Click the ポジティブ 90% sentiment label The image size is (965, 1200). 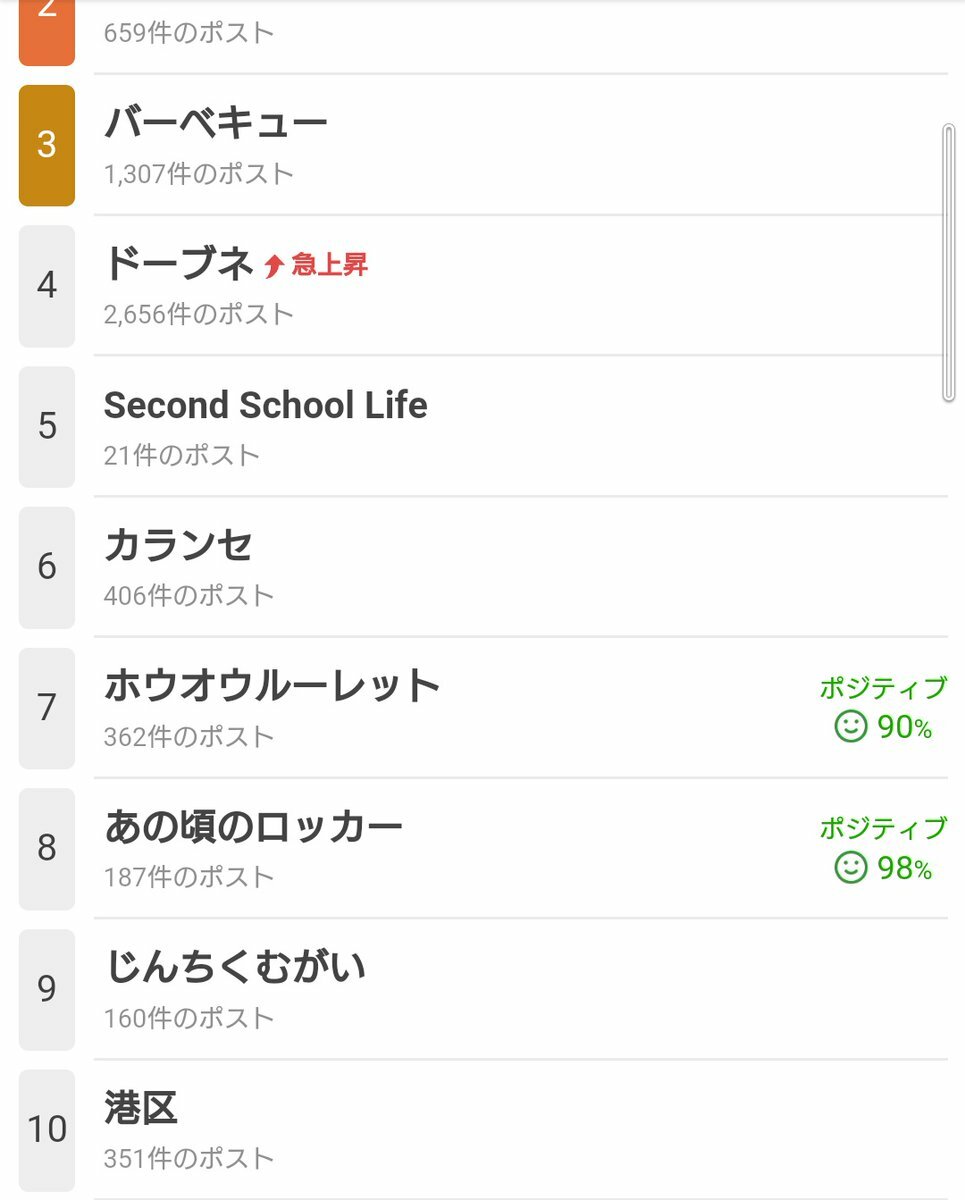click(x=883, y=708)
